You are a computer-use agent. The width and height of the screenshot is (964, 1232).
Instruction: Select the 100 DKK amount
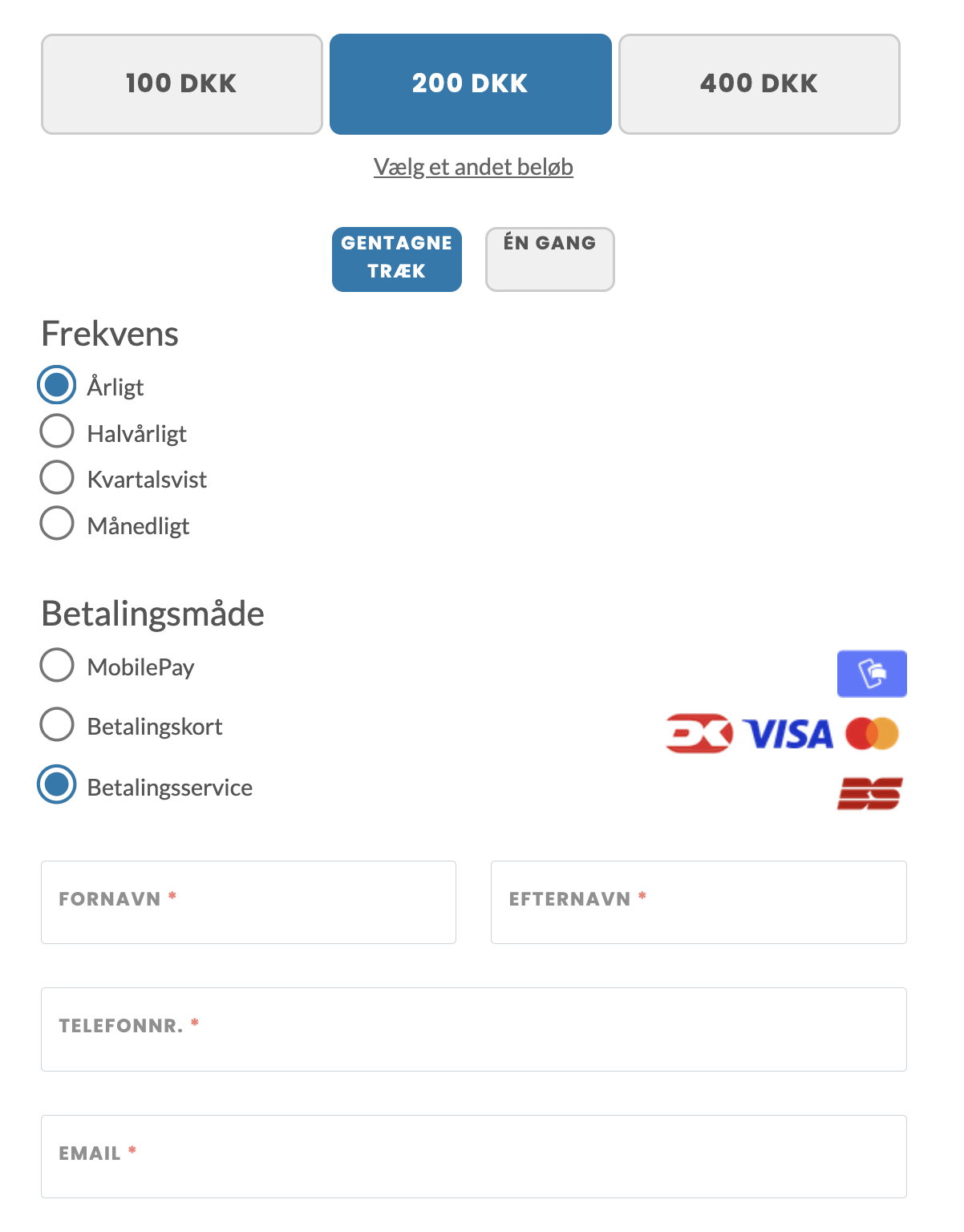181,83
